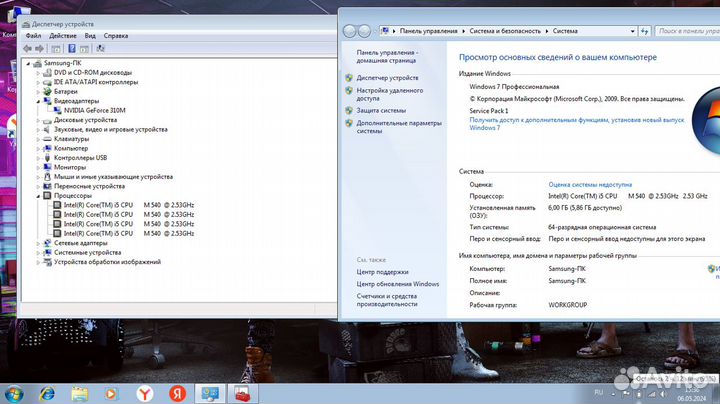Screen dimensions: 720x404
Task: Open Защита системы link
Action: [381, 110]
